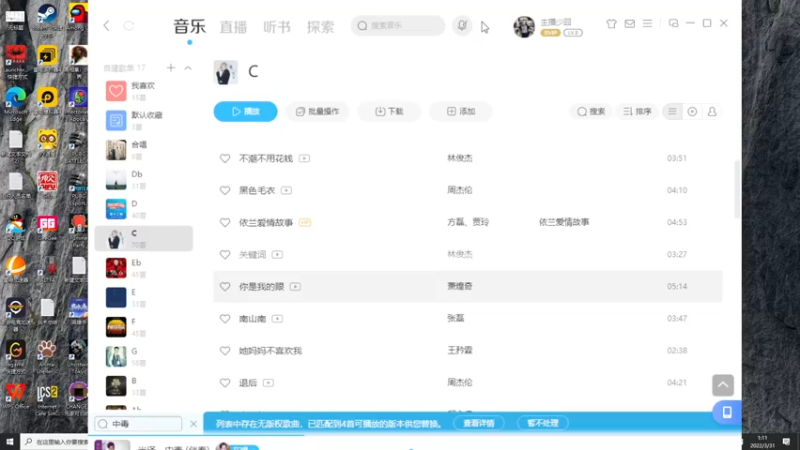Switch to the 音乐 tab
Viewport: 800px width, 450px height.
coord(189,27)
